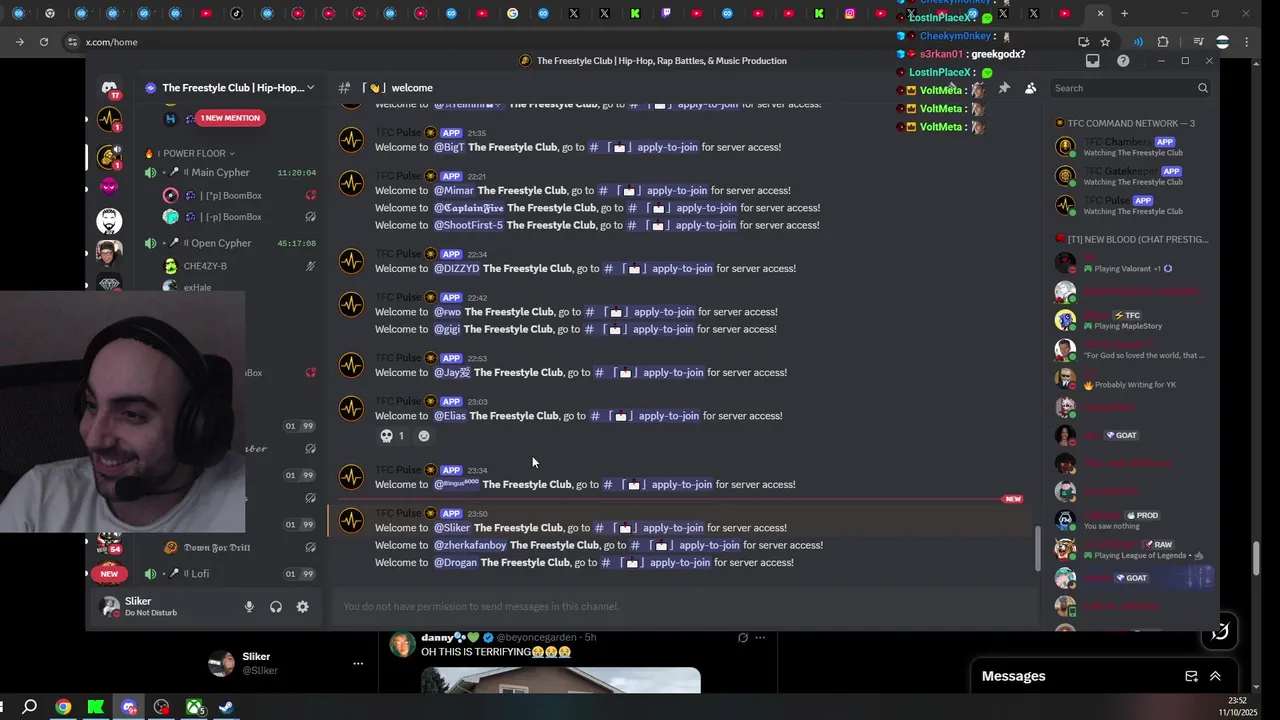Deafen audio with the headphones icon
1280x720 pixels.
276,607
